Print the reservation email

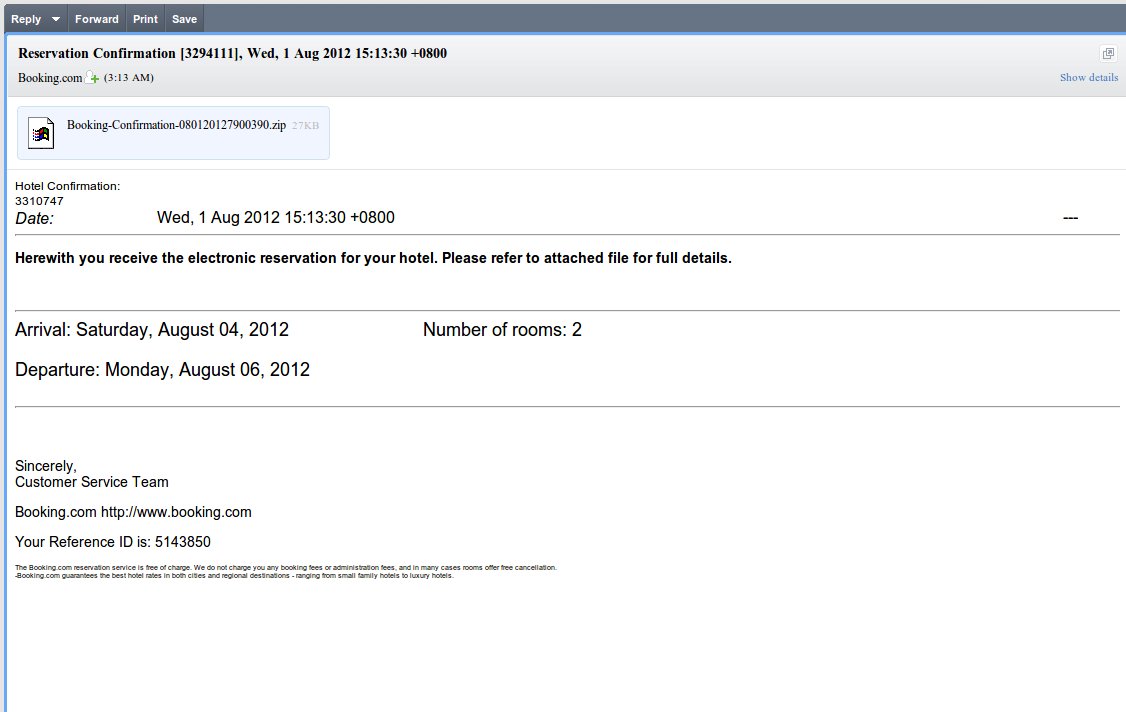(145, 19)
